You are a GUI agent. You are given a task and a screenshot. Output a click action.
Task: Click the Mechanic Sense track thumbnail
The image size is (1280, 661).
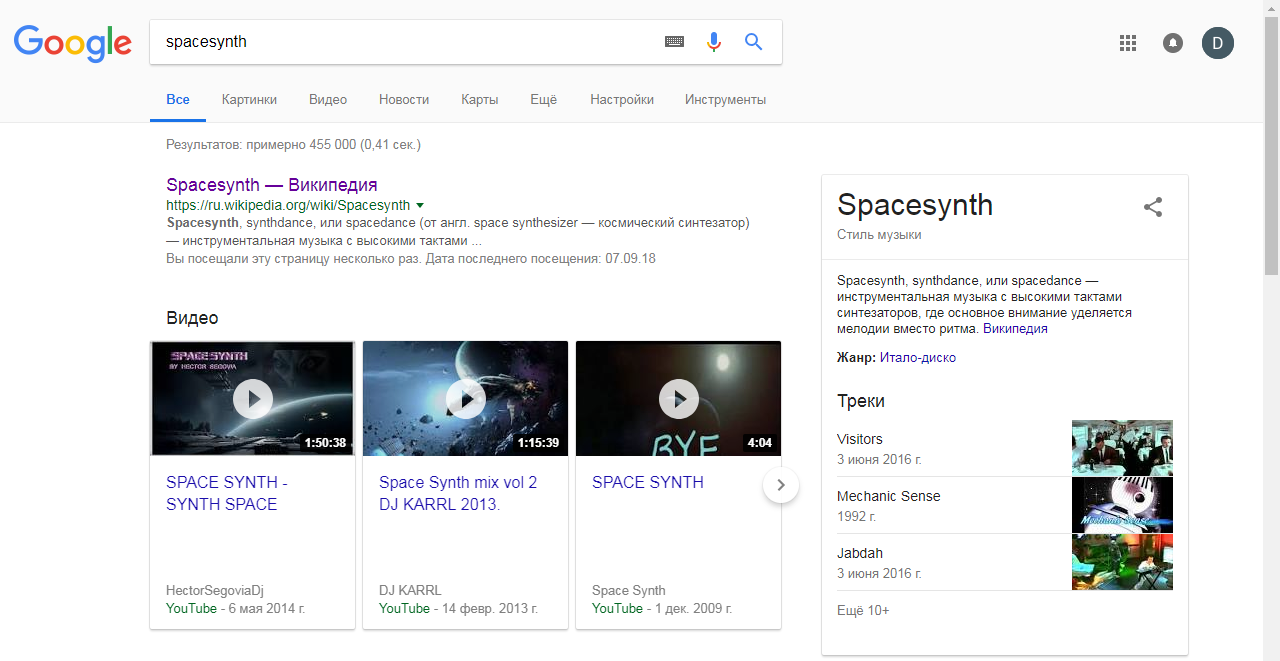pos(1122,504)
